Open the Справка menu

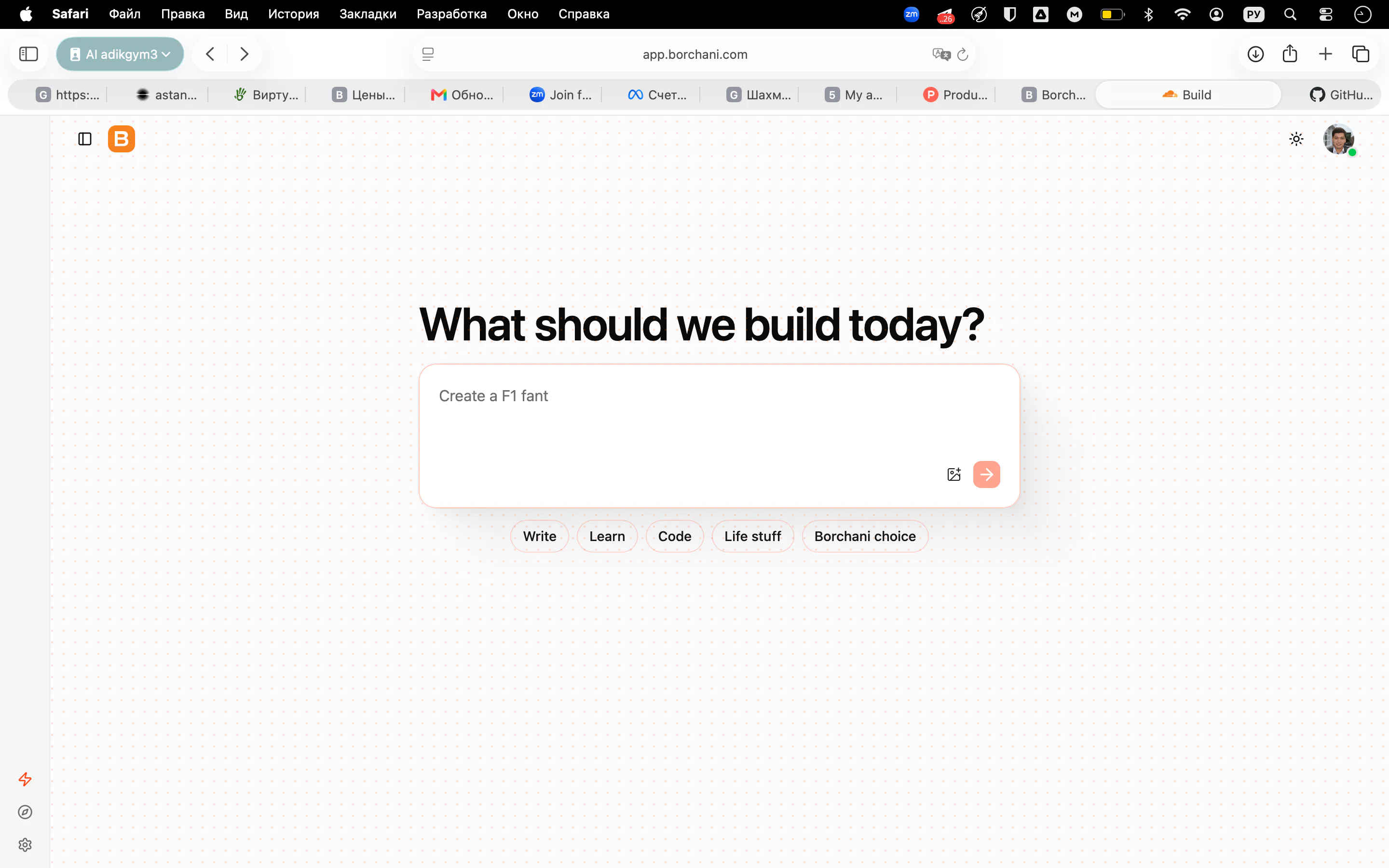point(584,14)
